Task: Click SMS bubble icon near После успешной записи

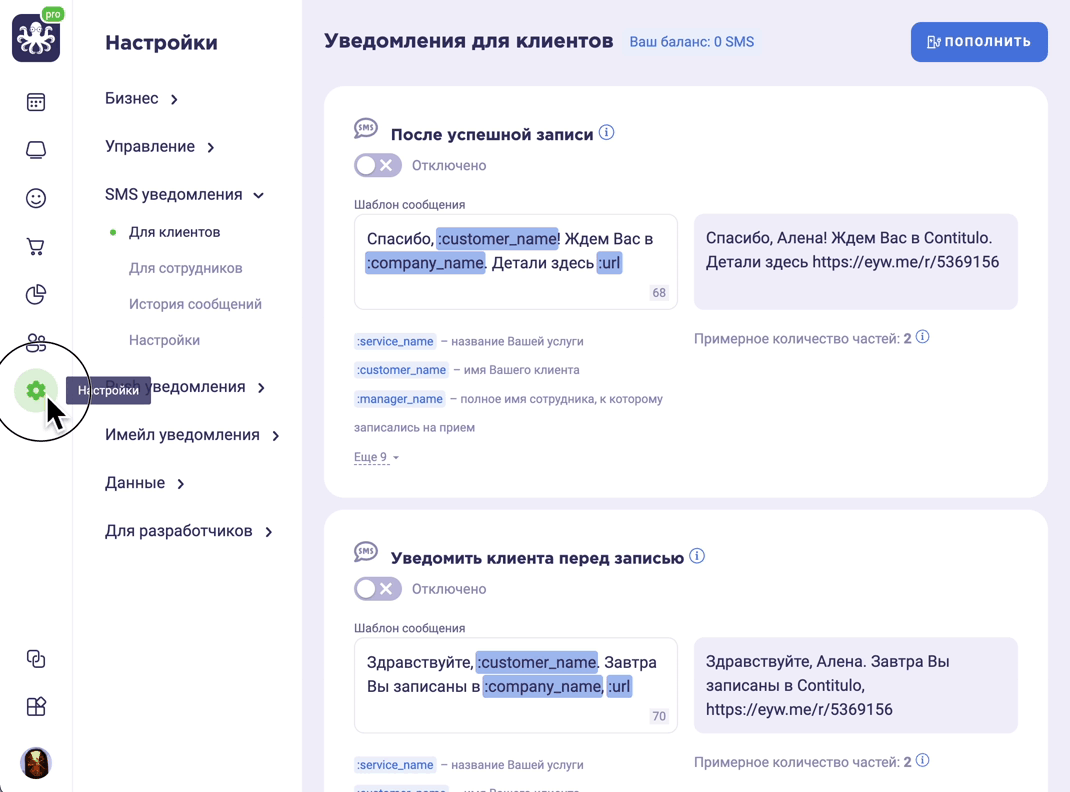Action: (366, 128)
